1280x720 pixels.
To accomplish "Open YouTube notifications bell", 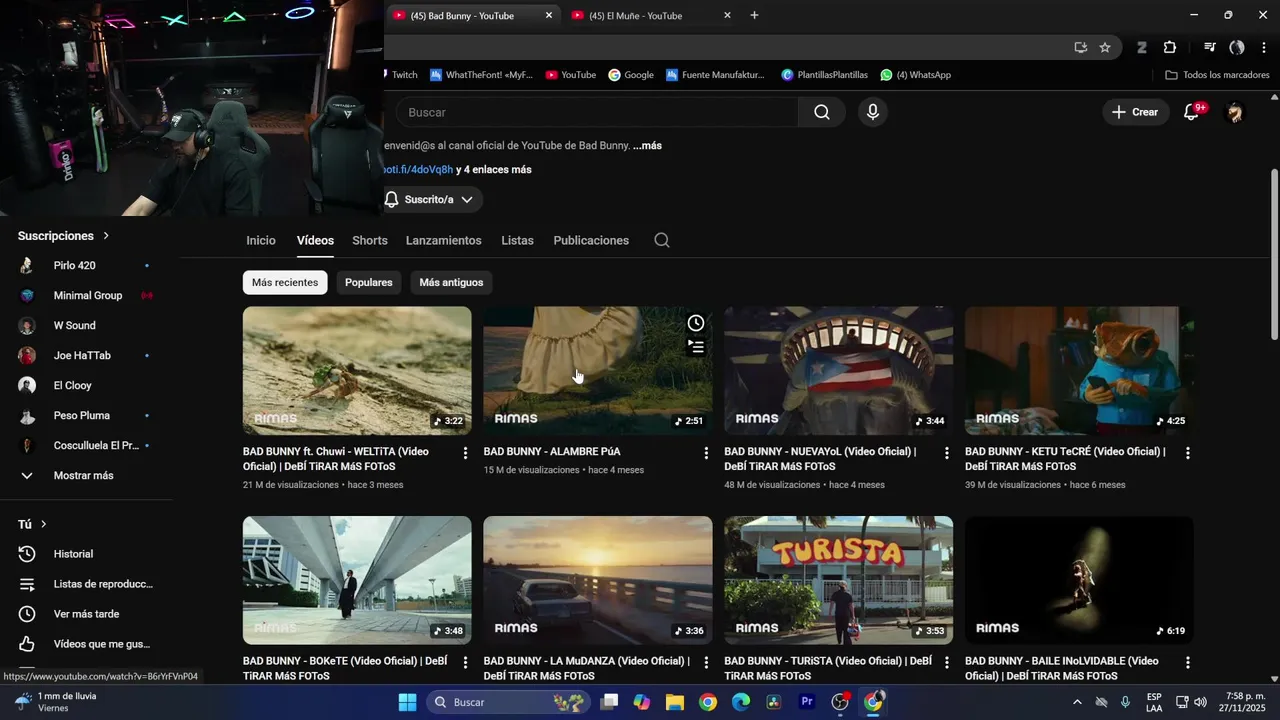I will (x=1191, y=112).
